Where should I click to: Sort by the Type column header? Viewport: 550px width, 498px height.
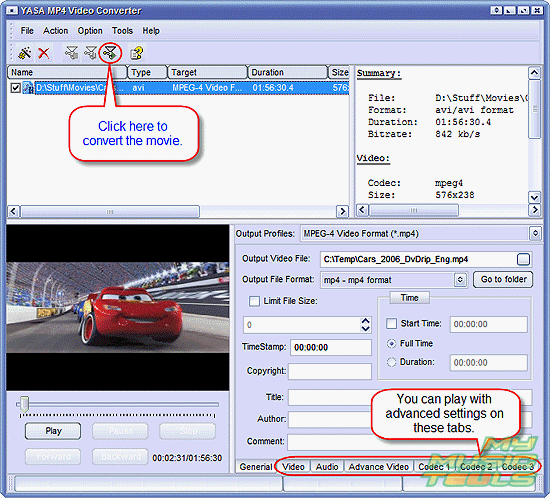pos(147,72)
